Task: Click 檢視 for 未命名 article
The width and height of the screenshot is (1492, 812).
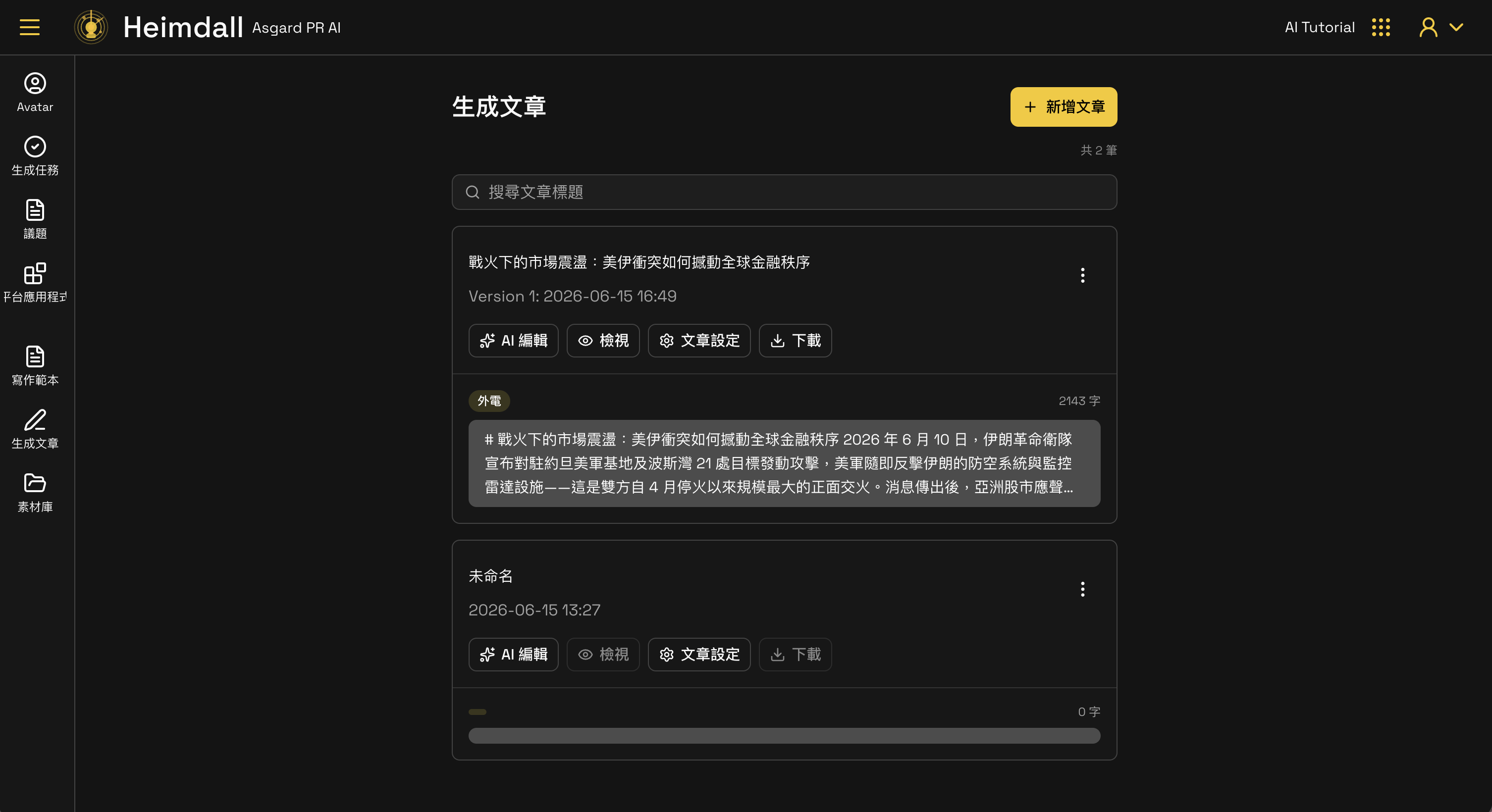Action: 603,654
